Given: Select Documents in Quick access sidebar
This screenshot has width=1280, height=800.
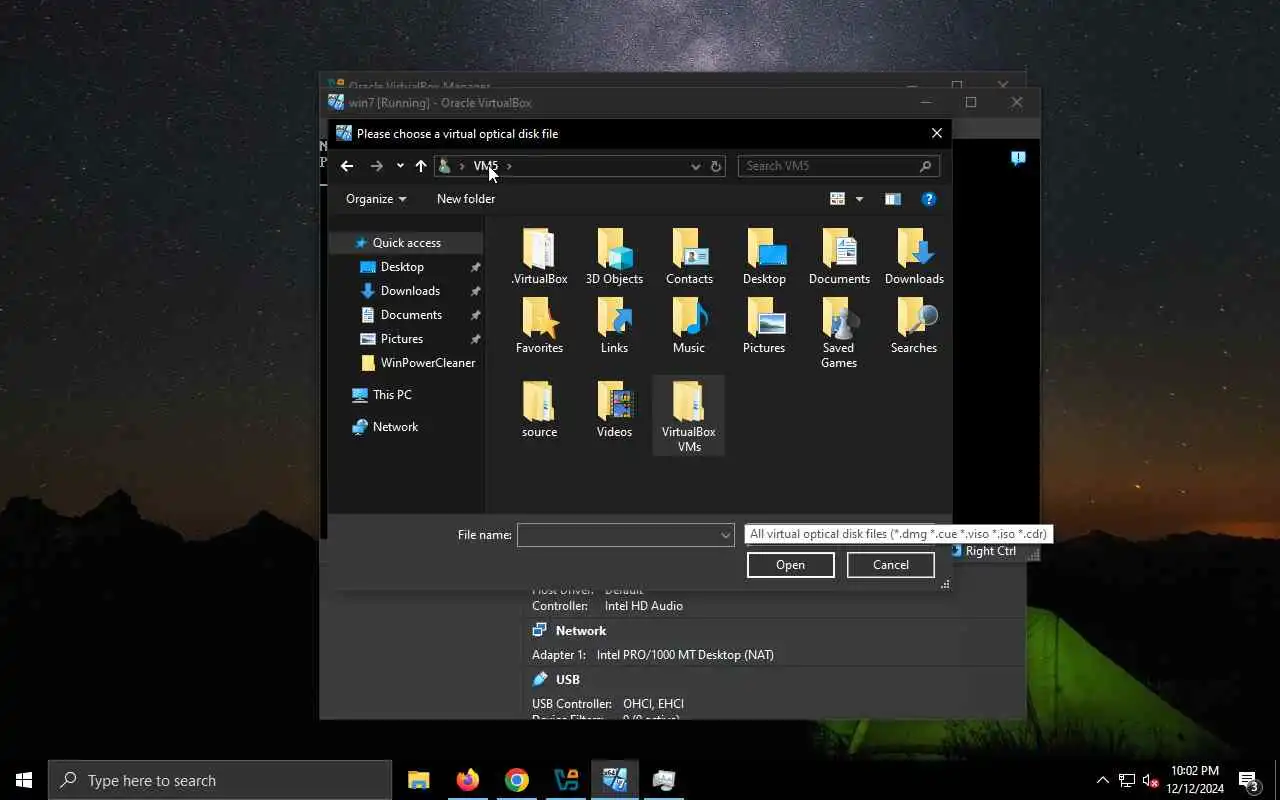Looking at the screenshot, I should (411, 315).
